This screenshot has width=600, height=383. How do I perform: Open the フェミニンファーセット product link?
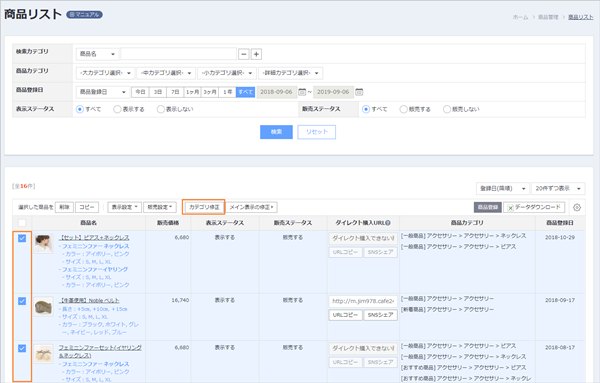100,352
